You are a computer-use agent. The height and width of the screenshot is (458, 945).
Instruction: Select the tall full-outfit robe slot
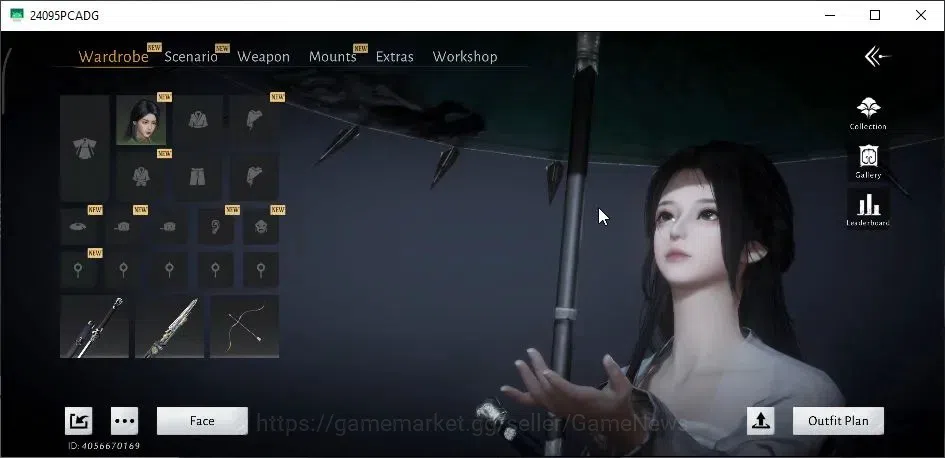84,148
